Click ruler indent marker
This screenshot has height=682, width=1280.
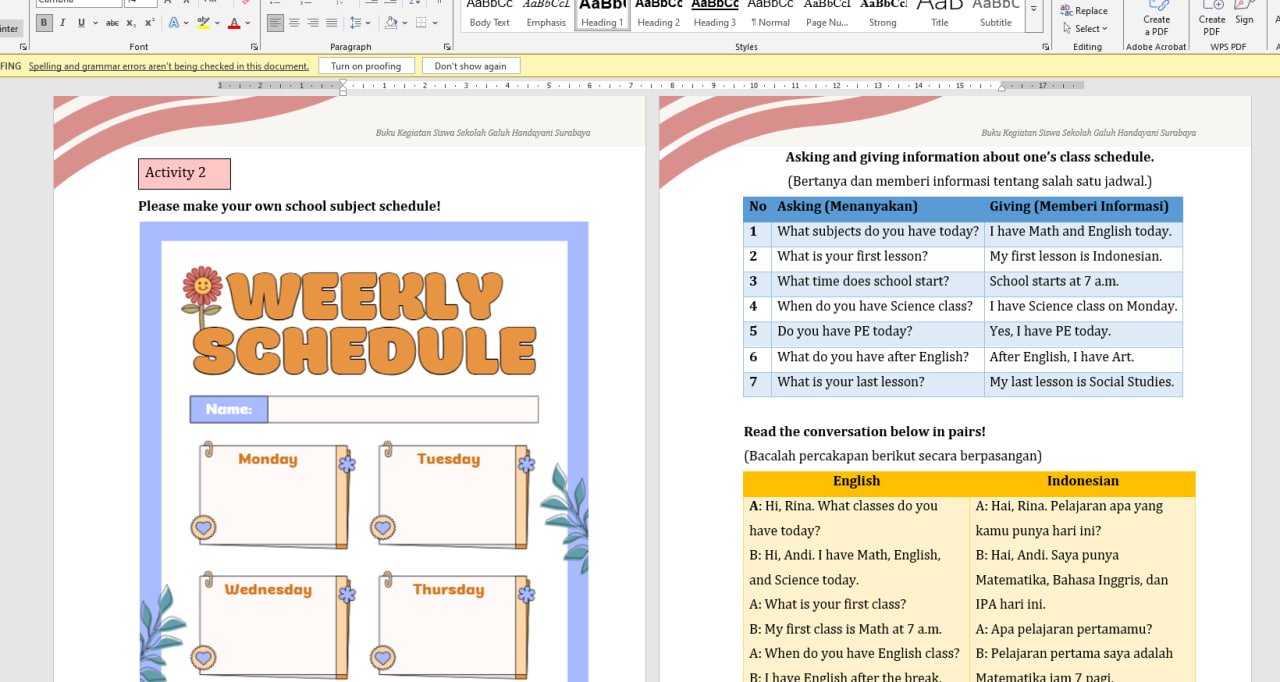click(342, 87)
